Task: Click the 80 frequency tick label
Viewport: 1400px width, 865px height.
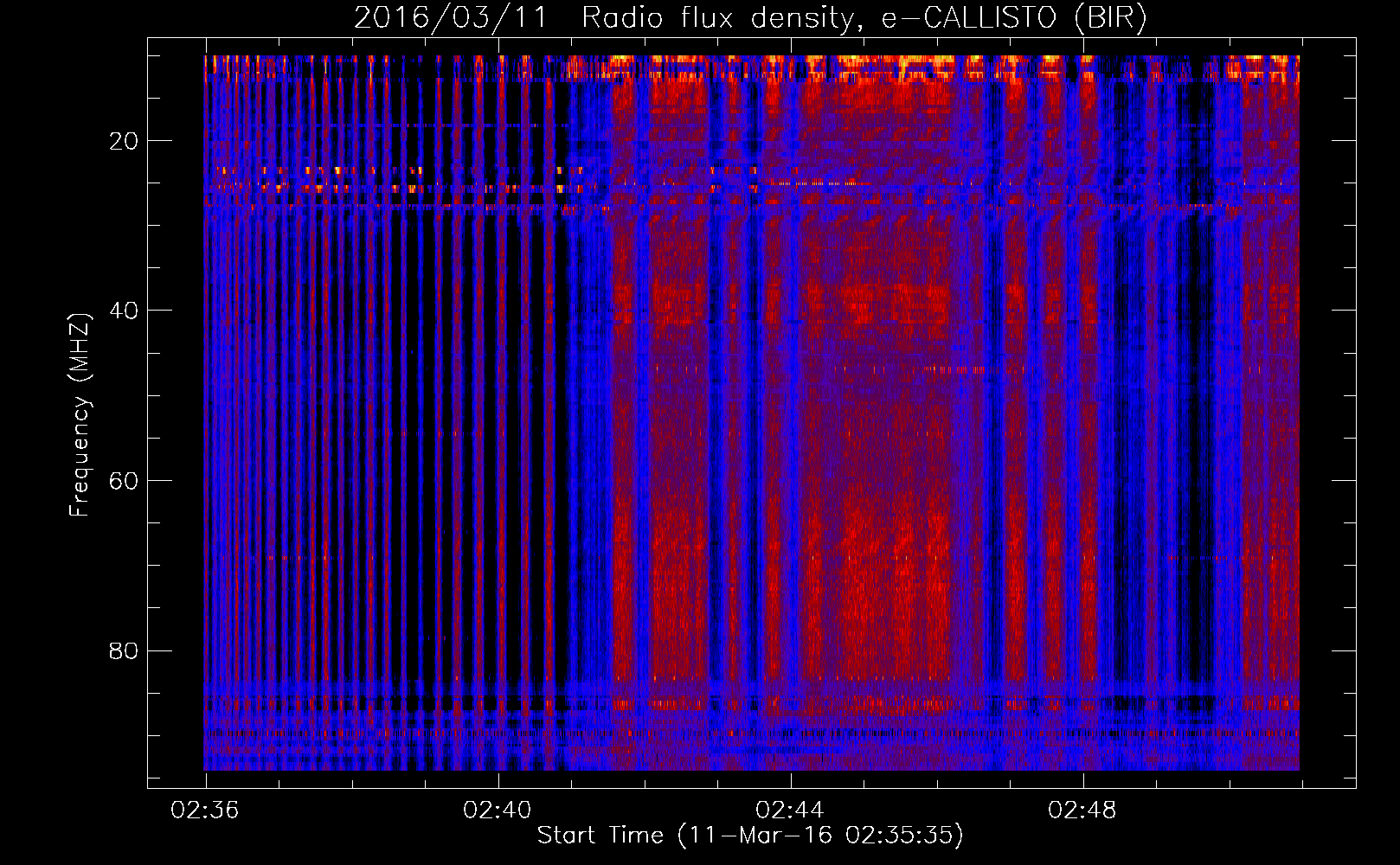Action: pos(124,650)
